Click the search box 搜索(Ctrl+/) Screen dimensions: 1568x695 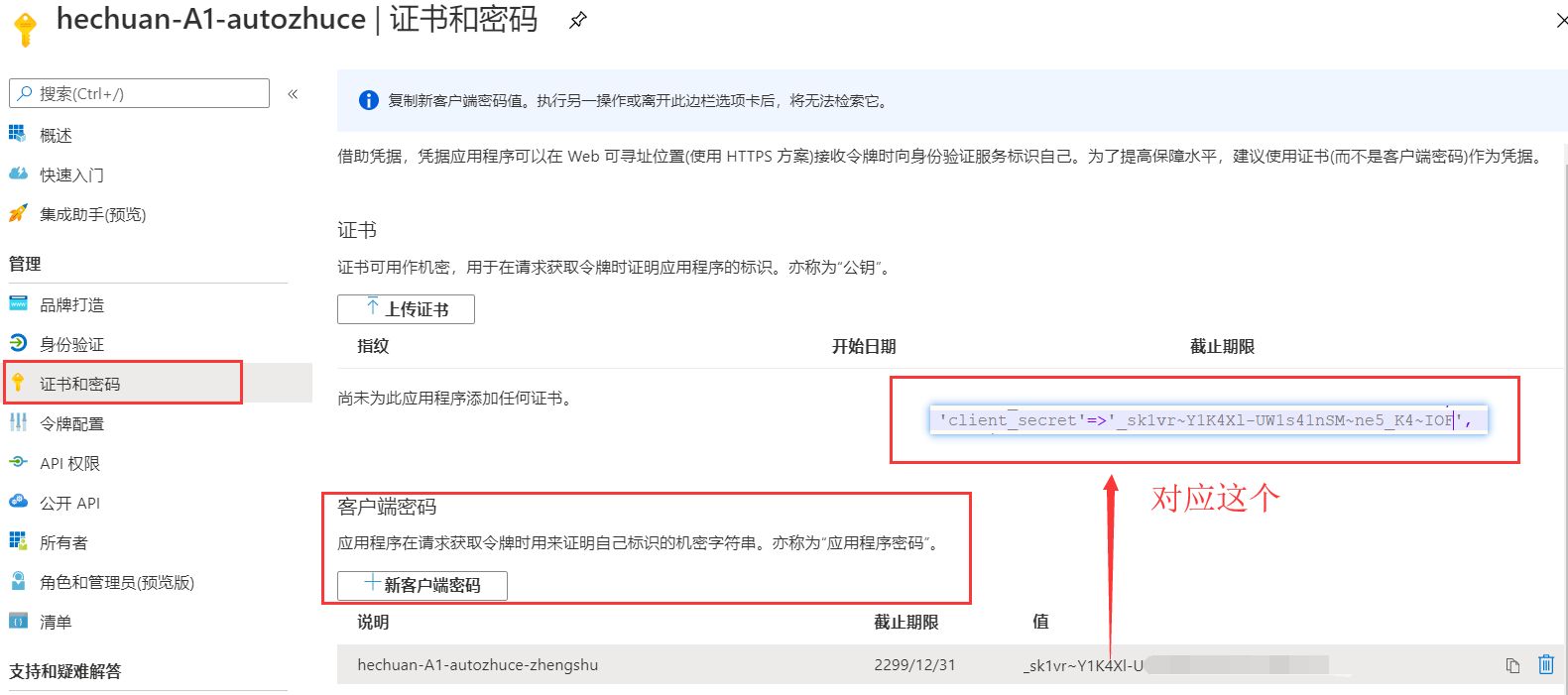(x=139, y=93)
